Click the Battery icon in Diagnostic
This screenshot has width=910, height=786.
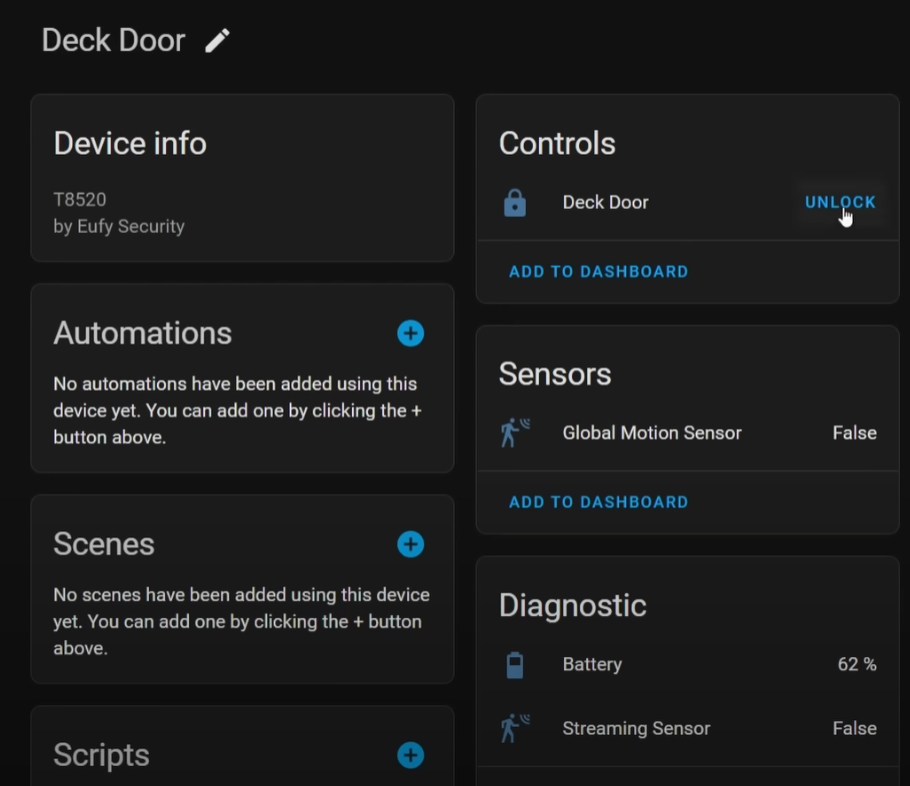[515, 665]
